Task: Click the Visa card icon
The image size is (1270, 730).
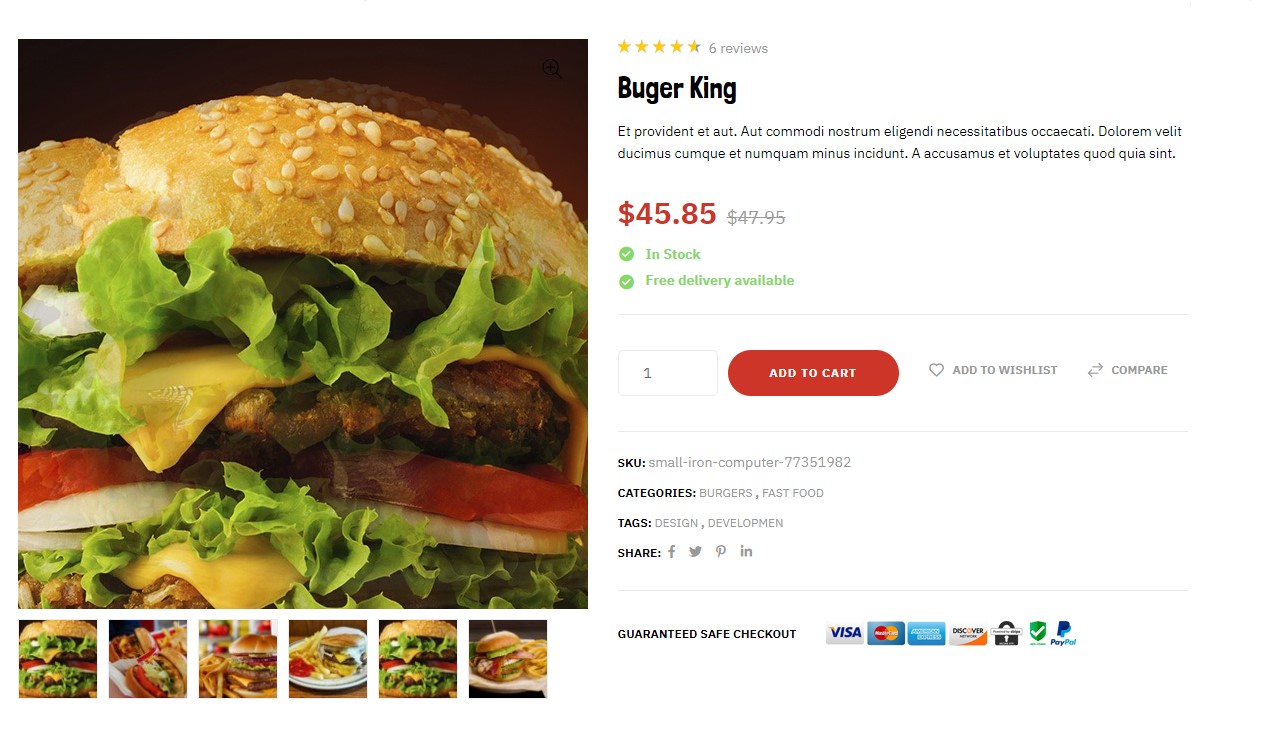Action: 845,633
